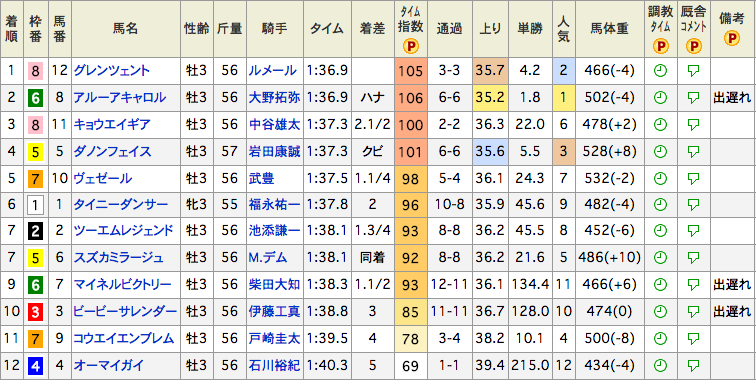Open training time clock icon for ツーエムレジェンド
Screen dimensions: 756x380
tap(660, 231)
